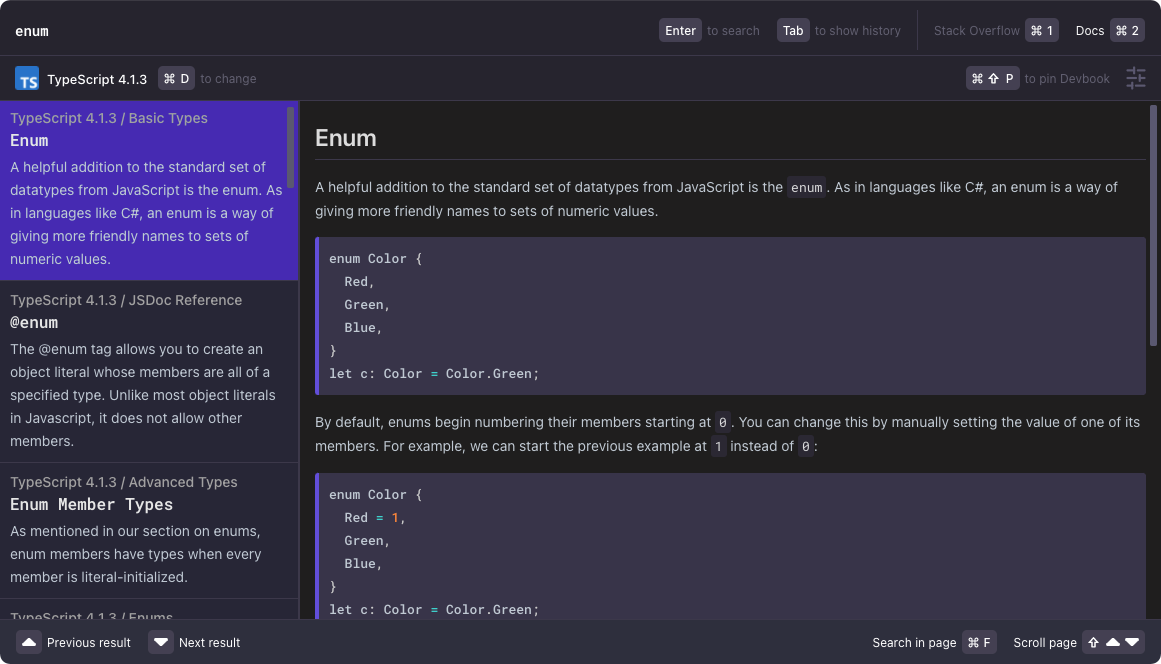Click the ⌘⇧P pin Devbook shortcut
1161x664 pixels.
click(x=992, y=78)
